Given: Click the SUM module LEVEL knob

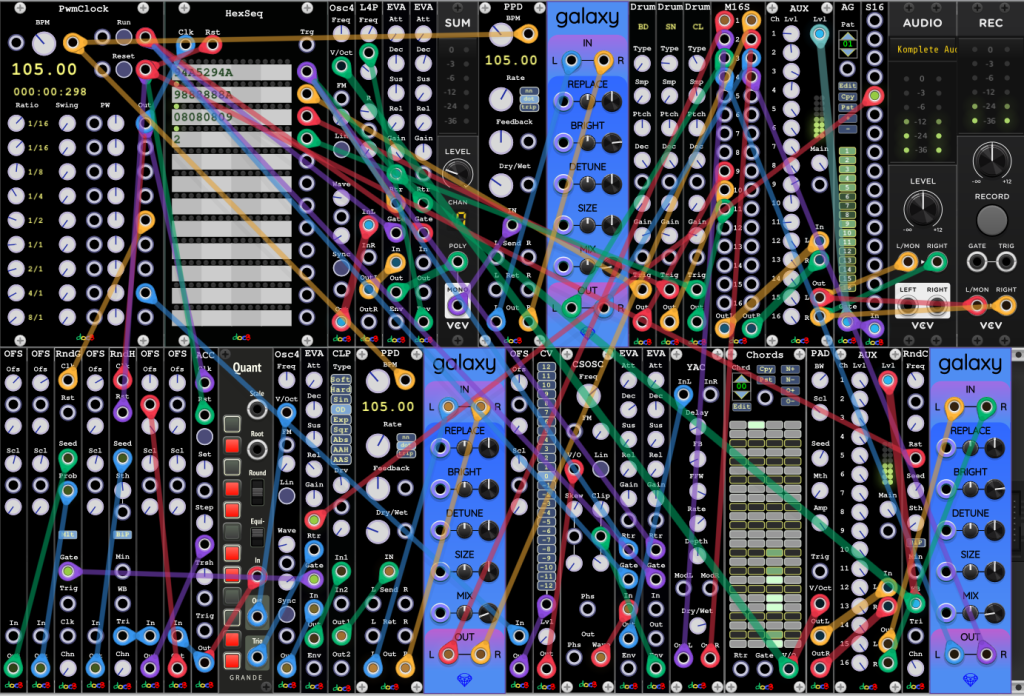Looking at the screenshot, I should tap(457, 173).
